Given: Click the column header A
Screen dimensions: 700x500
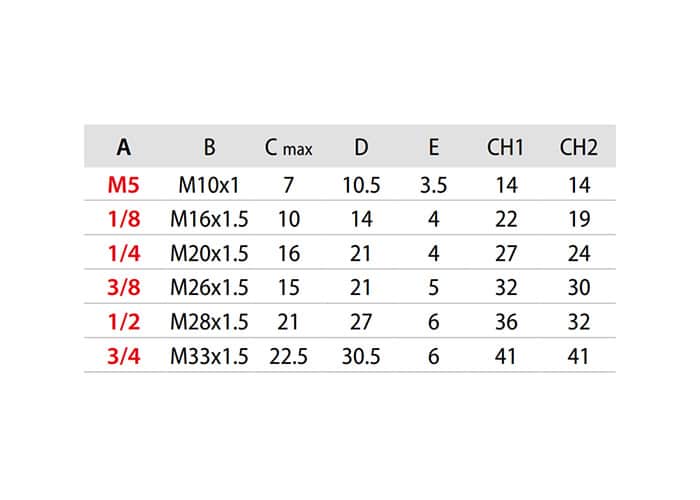Looking at the screenshot, I should click(124, 147).
